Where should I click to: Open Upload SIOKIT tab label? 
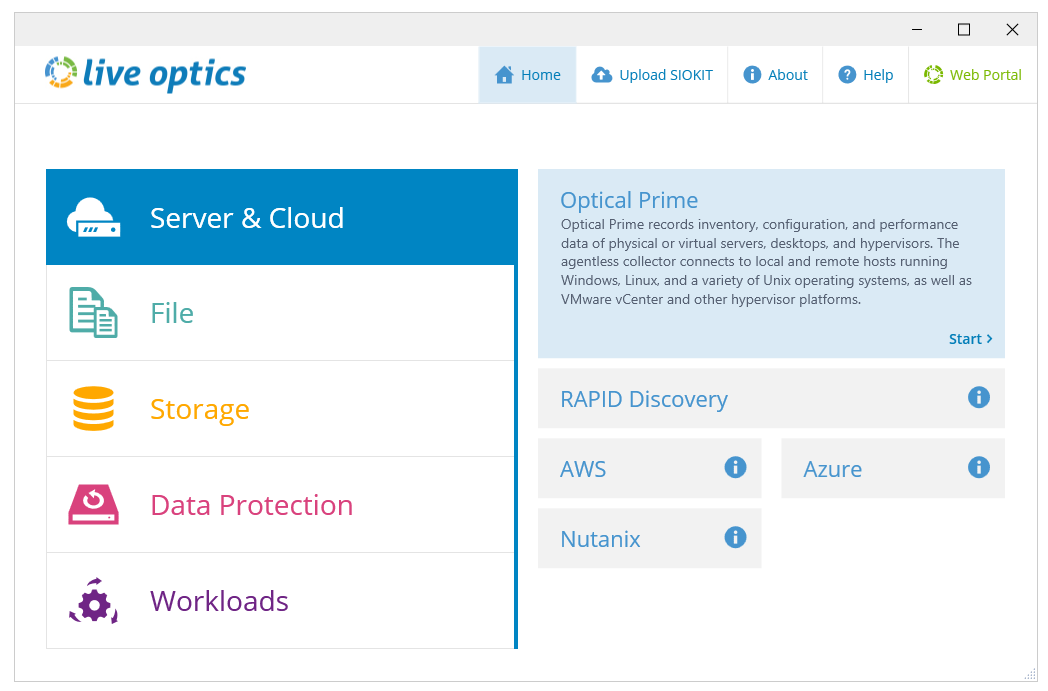pyautogui.click(x=666, y=75)
